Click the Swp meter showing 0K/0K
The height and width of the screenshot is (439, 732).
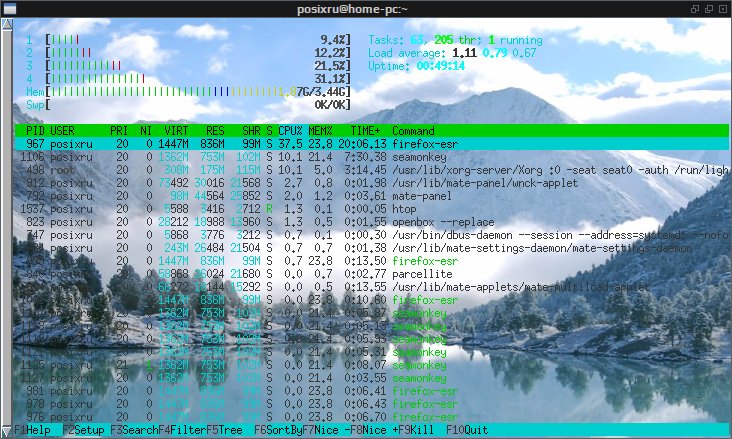pyautogui.click(x=189, y=105)
